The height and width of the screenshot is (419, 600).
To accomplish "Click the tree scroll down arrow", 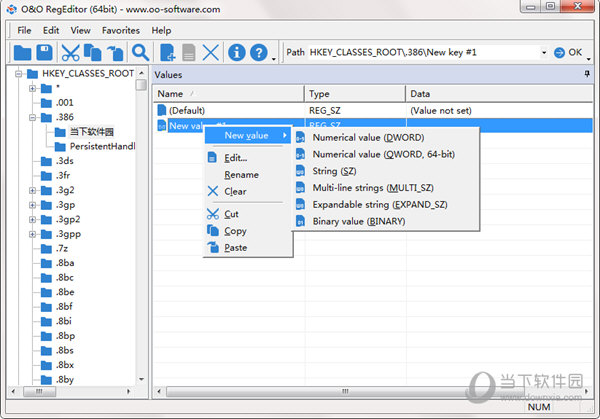I will tap(141, 379).
